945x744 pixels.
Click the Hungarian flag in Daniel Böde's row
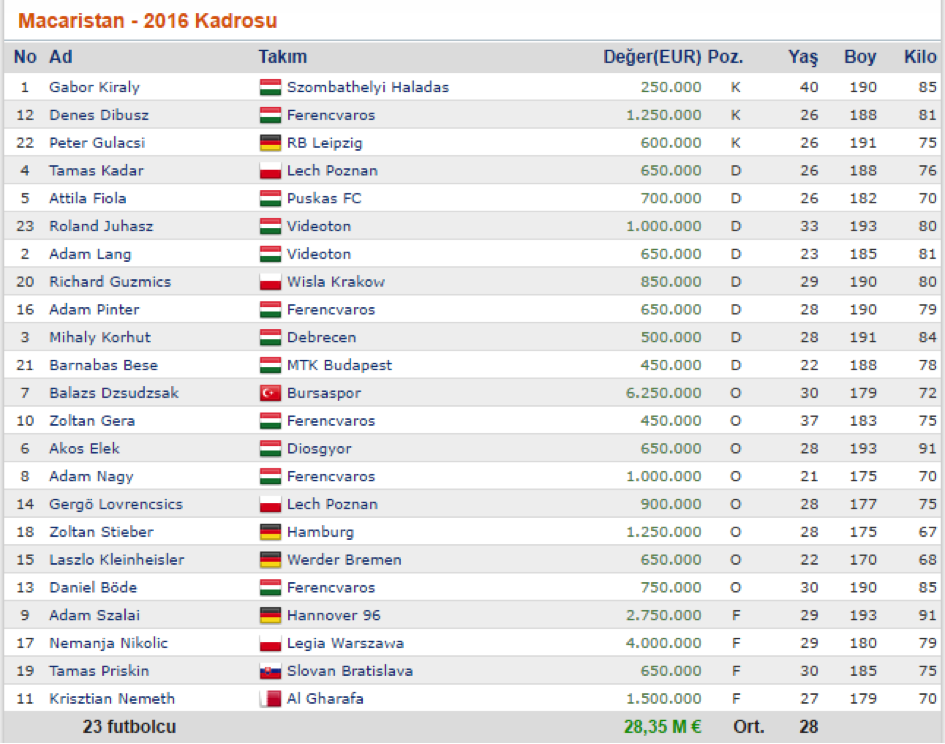[x=270, y=587]
